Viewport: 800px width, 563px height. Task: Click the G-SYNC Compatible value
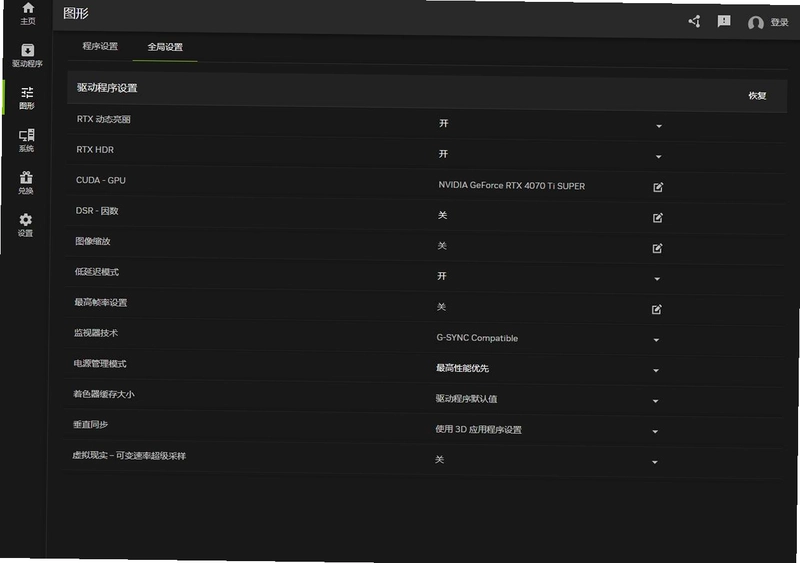coord(477,338)
